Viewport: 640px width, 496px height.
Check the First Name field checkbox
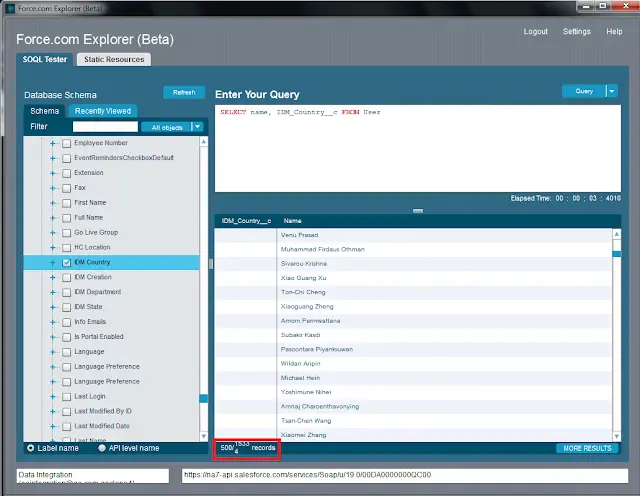67,203
